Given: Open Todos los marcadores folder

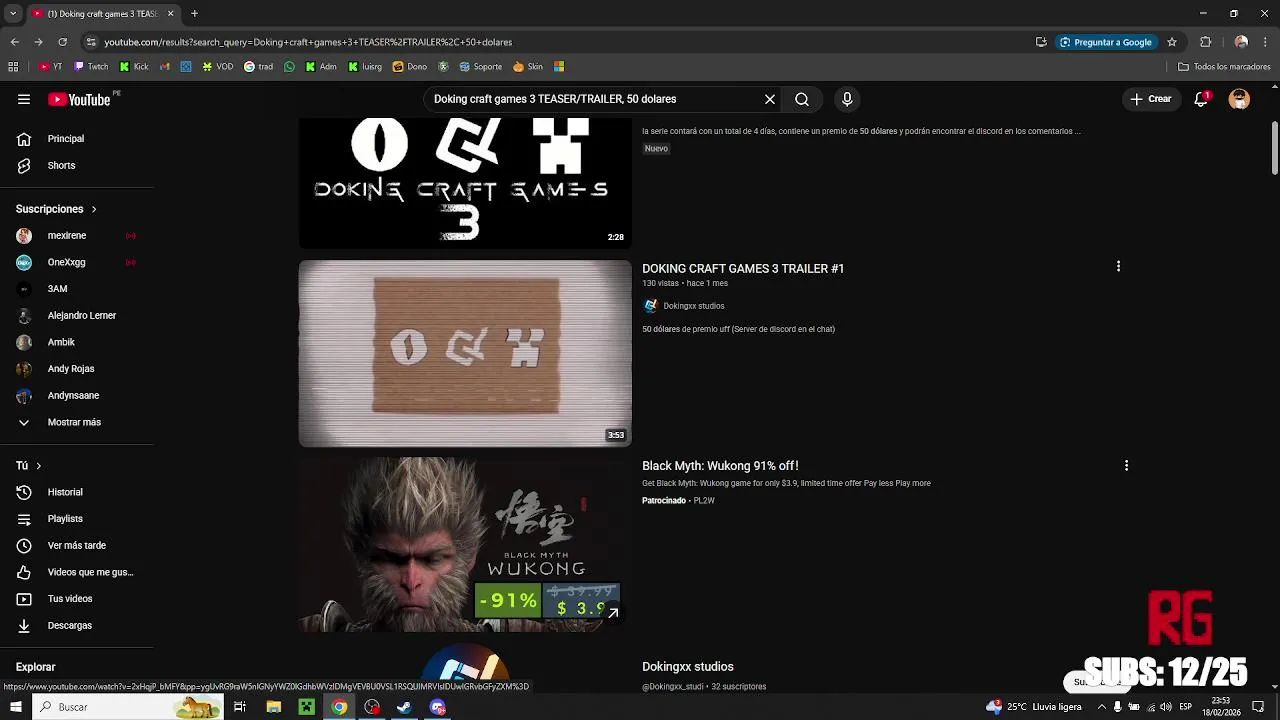Looking at the screenshot, I should tap(1224, 67).
